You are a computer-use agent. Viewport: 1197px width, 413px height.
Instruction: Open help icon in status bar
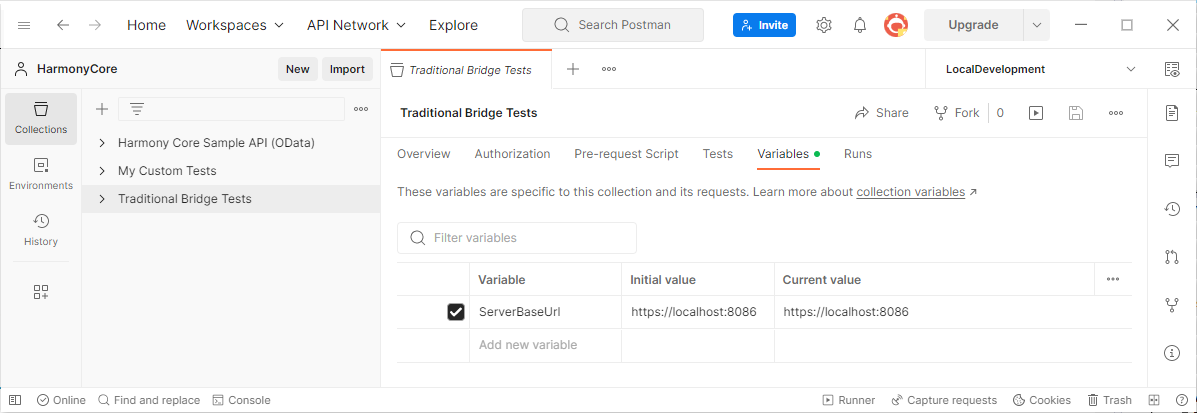tap(1181, 400)
